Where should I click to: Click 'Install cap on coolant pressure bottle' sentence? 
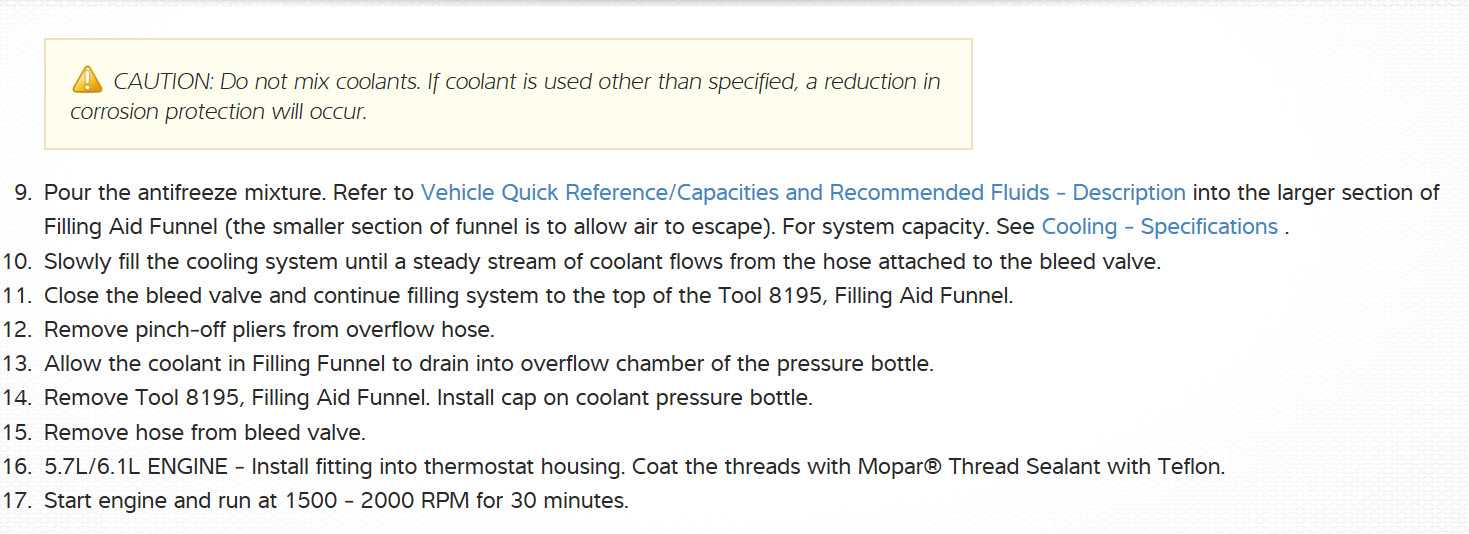click(x=627, y=398)
